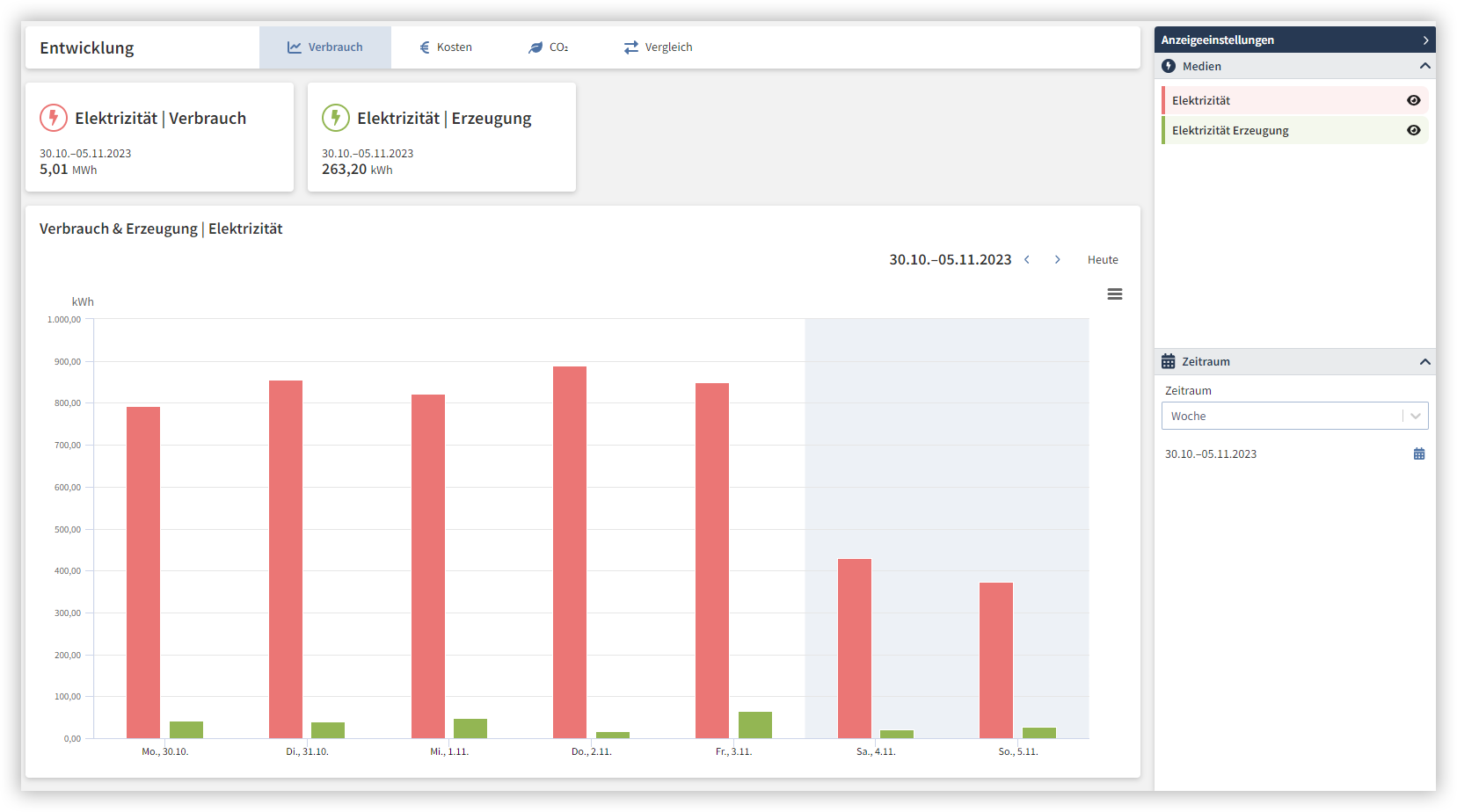Click the Zeitraum section calendar icon
This screenshot has width=1457, height=812.
pos(1168,362)
